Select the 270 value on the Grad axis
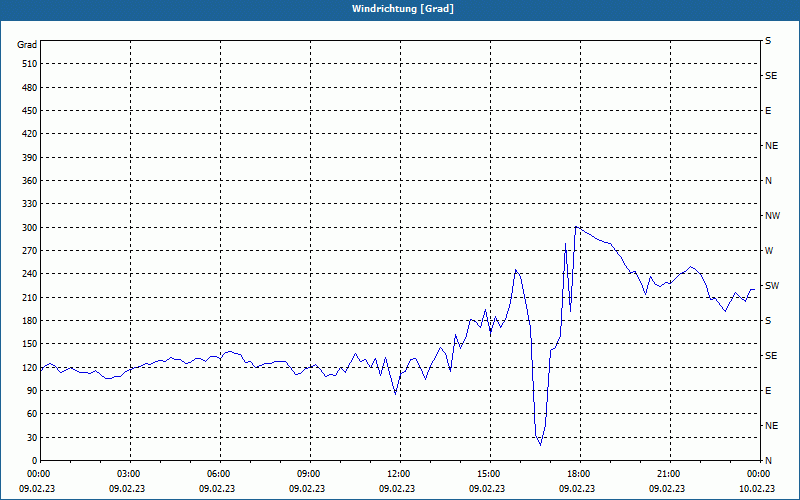 point(29,251)
